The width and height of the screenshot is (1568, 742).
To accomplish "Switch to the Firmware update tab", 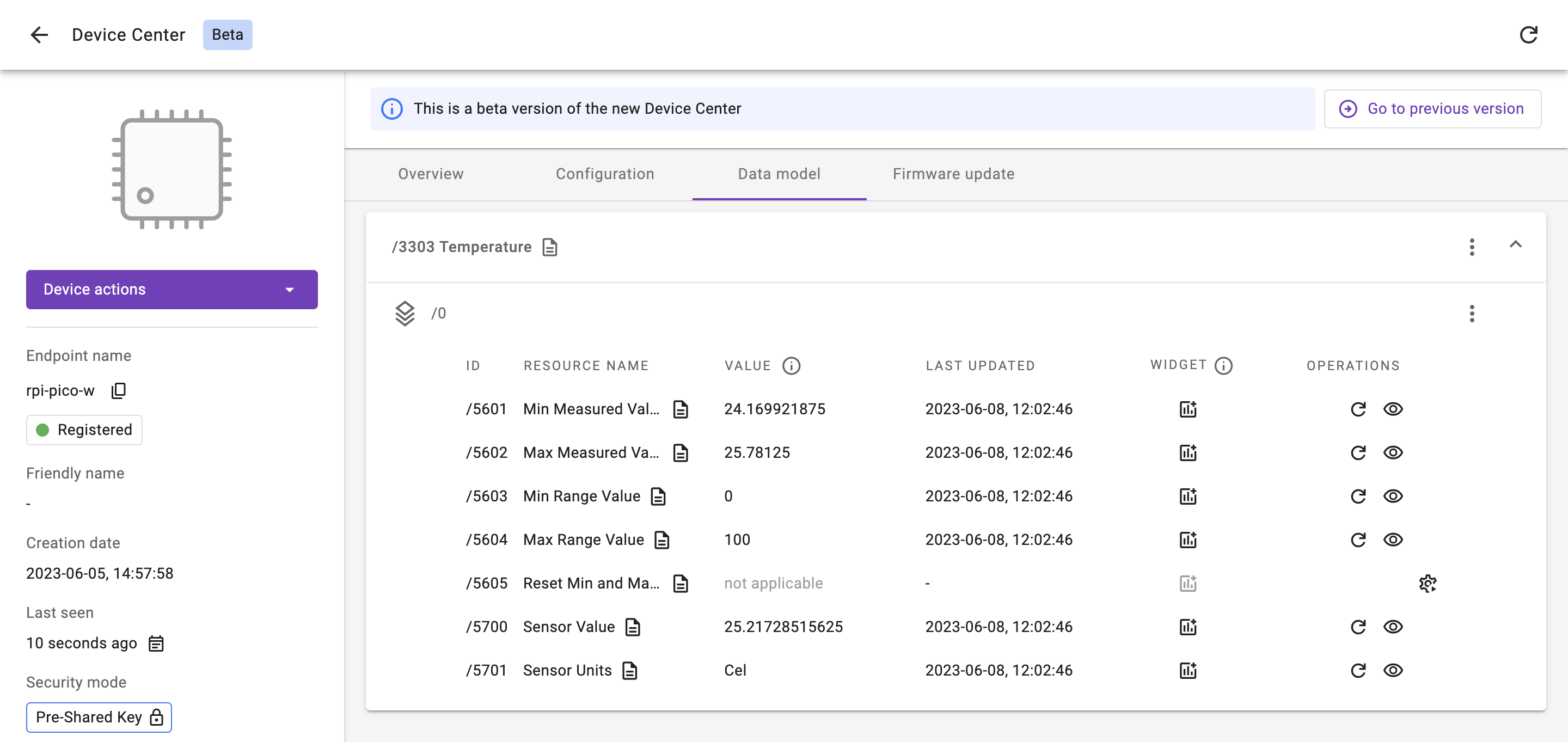I will coord(953,174).
